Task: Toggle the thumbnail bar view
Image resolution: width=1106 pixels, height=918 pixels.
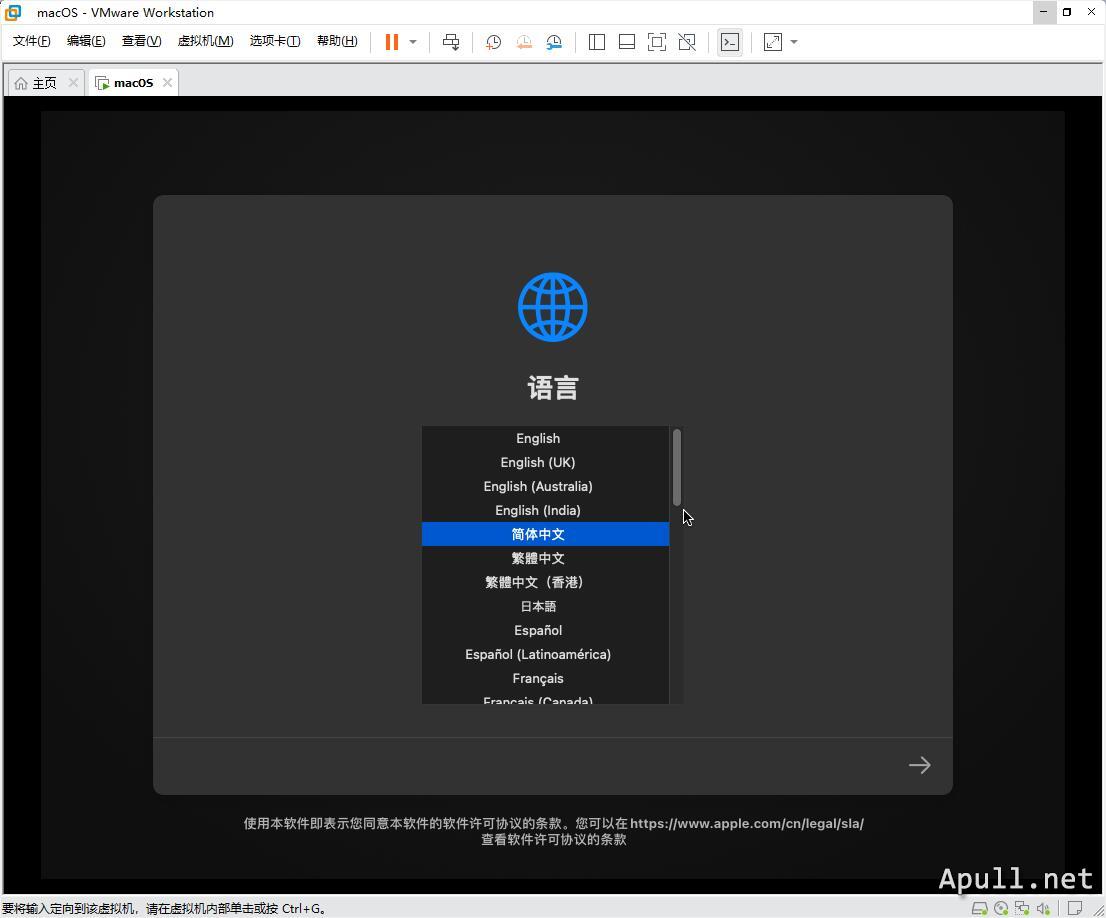Action: click(626, 42)
